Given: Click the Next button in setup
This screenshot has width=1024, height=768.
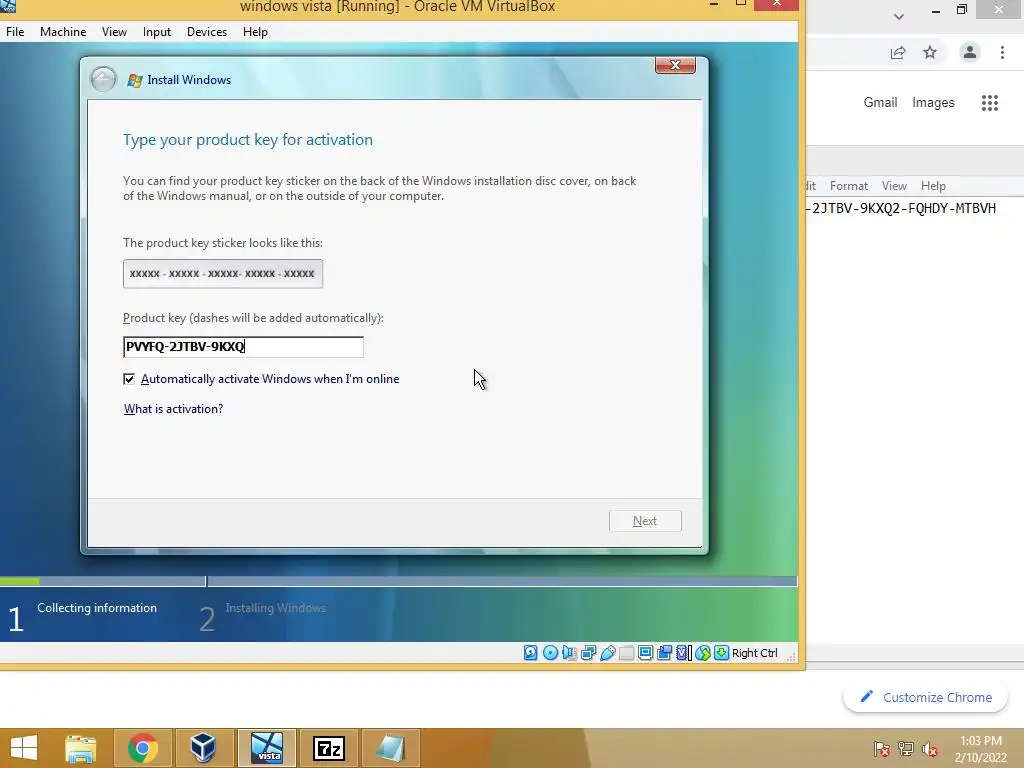Looking at the screenshot, I should 645,520.
